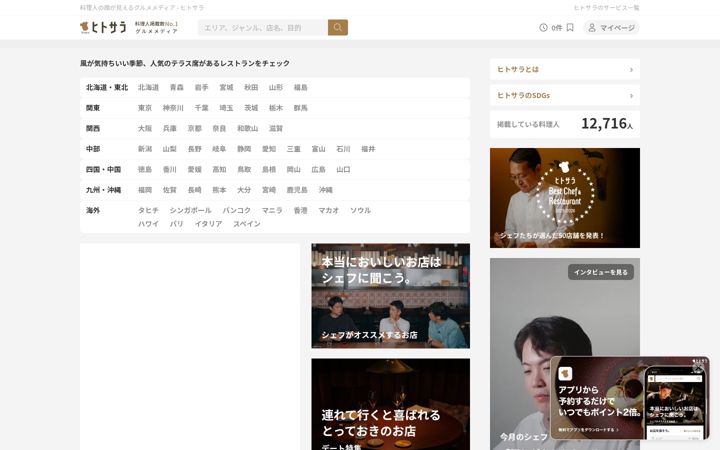The height and width of the screenshot is (450, 720).
Task: Select 石川 area link
Action: pyautogui.click(x=343, y=149)
